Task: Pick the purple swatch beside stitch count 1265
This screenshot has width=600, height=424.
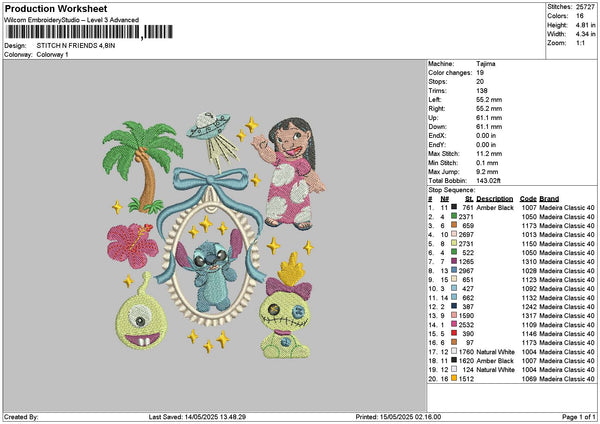Action: 454,261
